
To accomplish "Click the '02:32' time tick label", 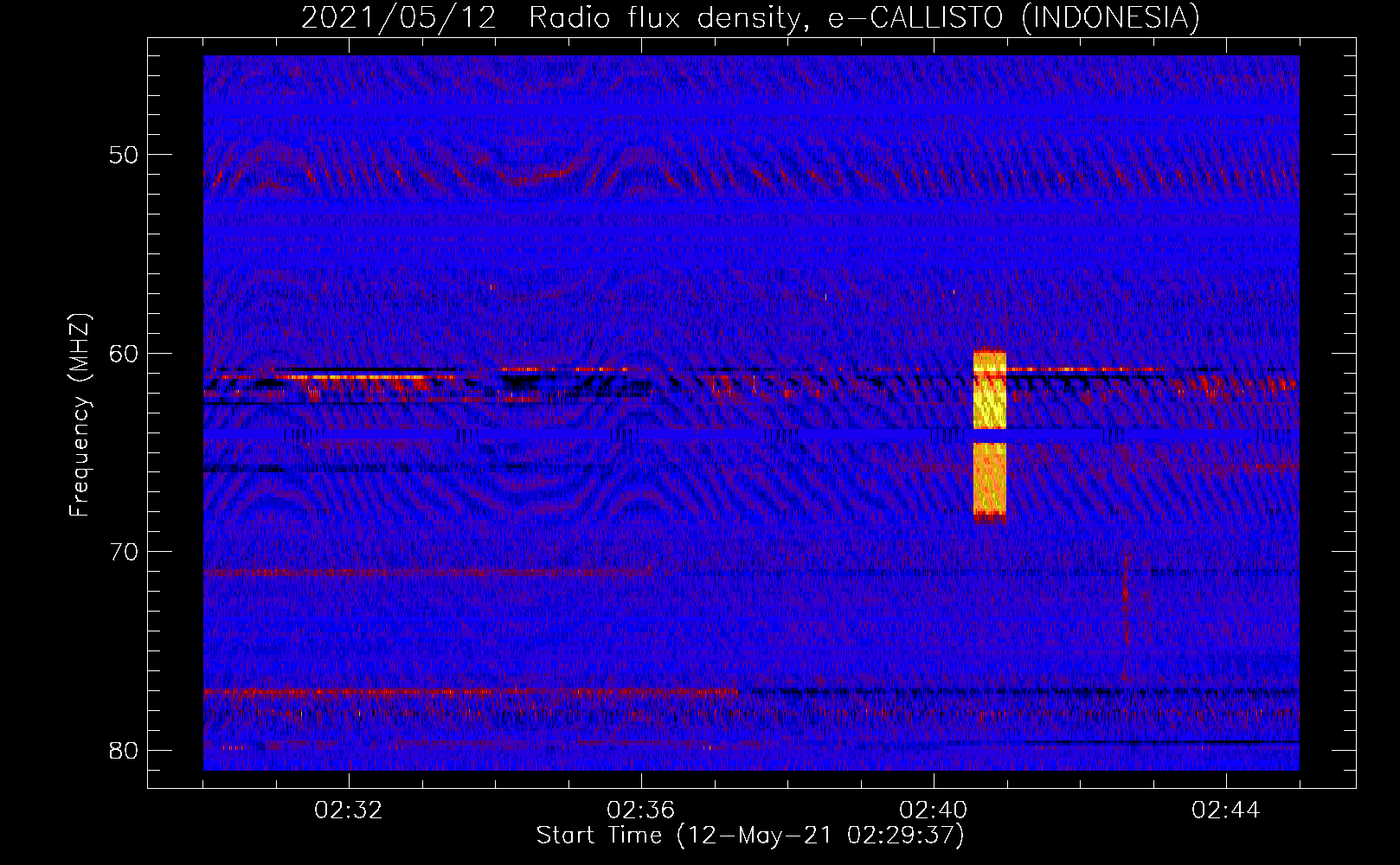I will pos(349,811).
